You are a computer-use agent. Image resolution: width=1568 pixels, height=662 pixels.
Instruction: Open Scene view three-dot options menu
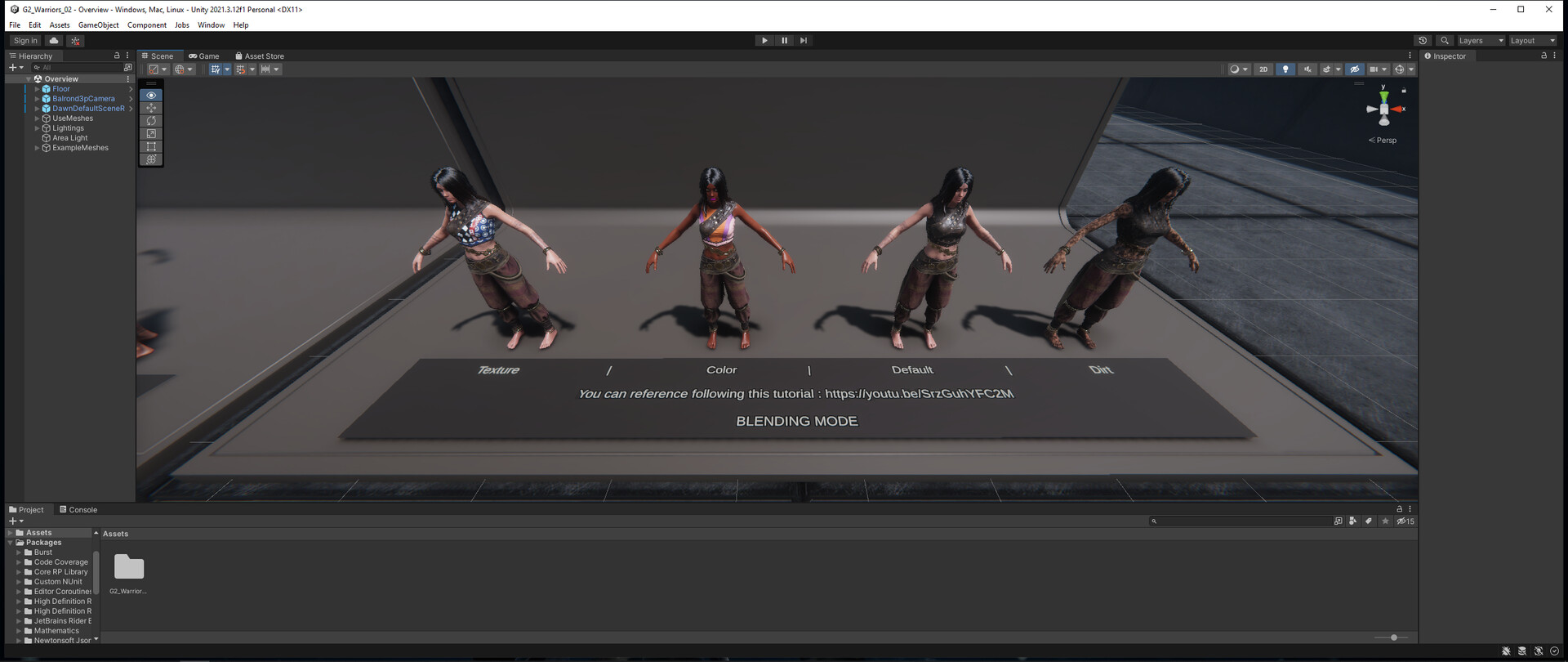coord(1410,56)
